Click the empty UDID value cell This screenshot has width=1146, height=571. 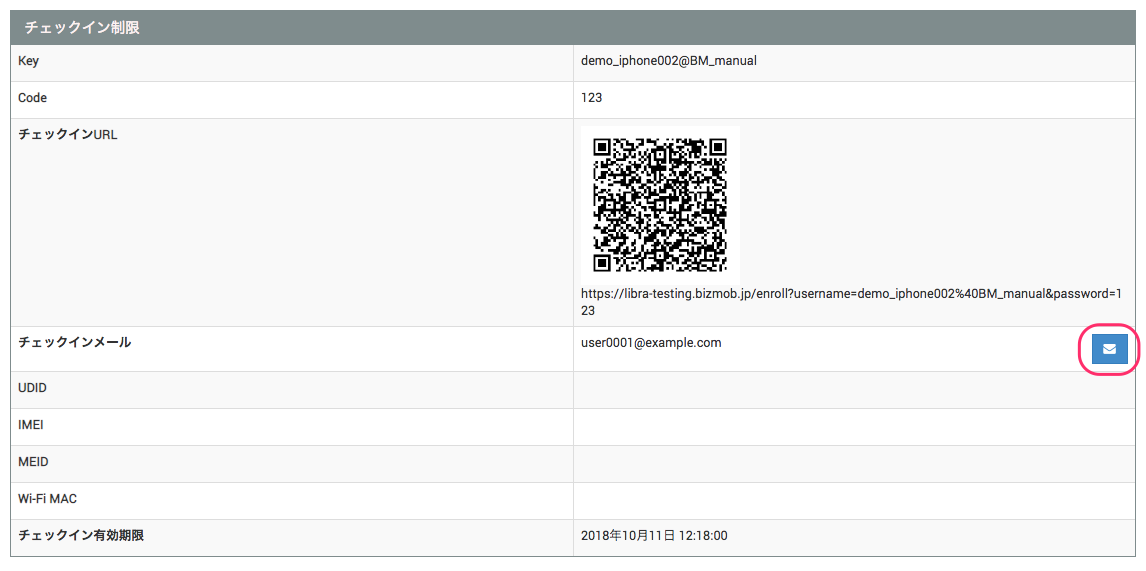point(853,389)
